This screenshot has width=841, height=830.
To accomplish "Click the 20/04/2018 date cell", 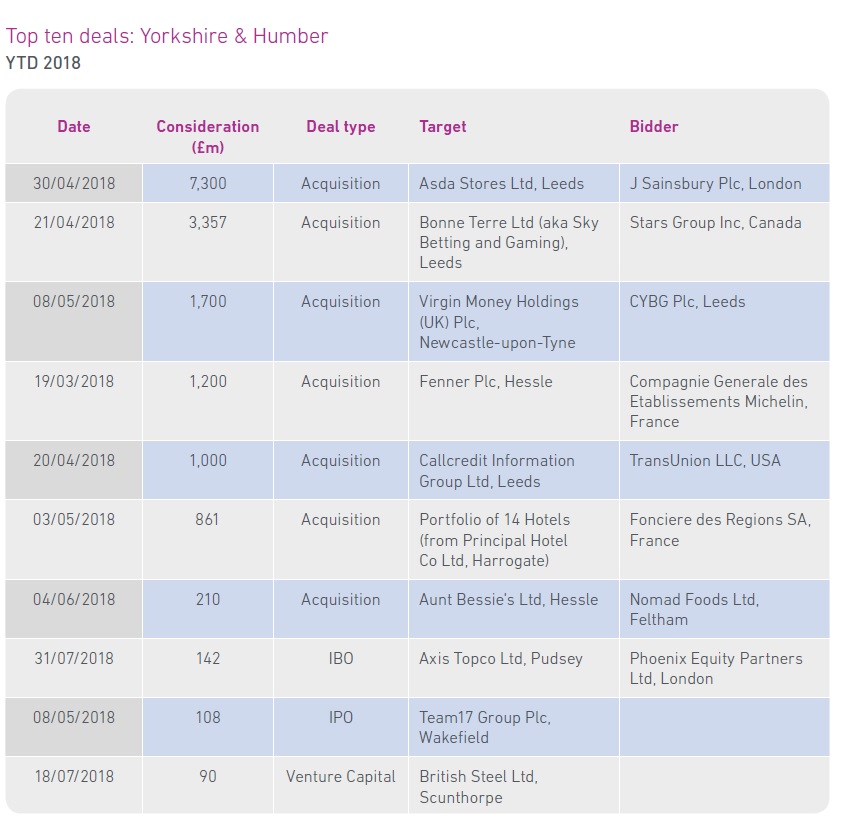I will (74, 470).
